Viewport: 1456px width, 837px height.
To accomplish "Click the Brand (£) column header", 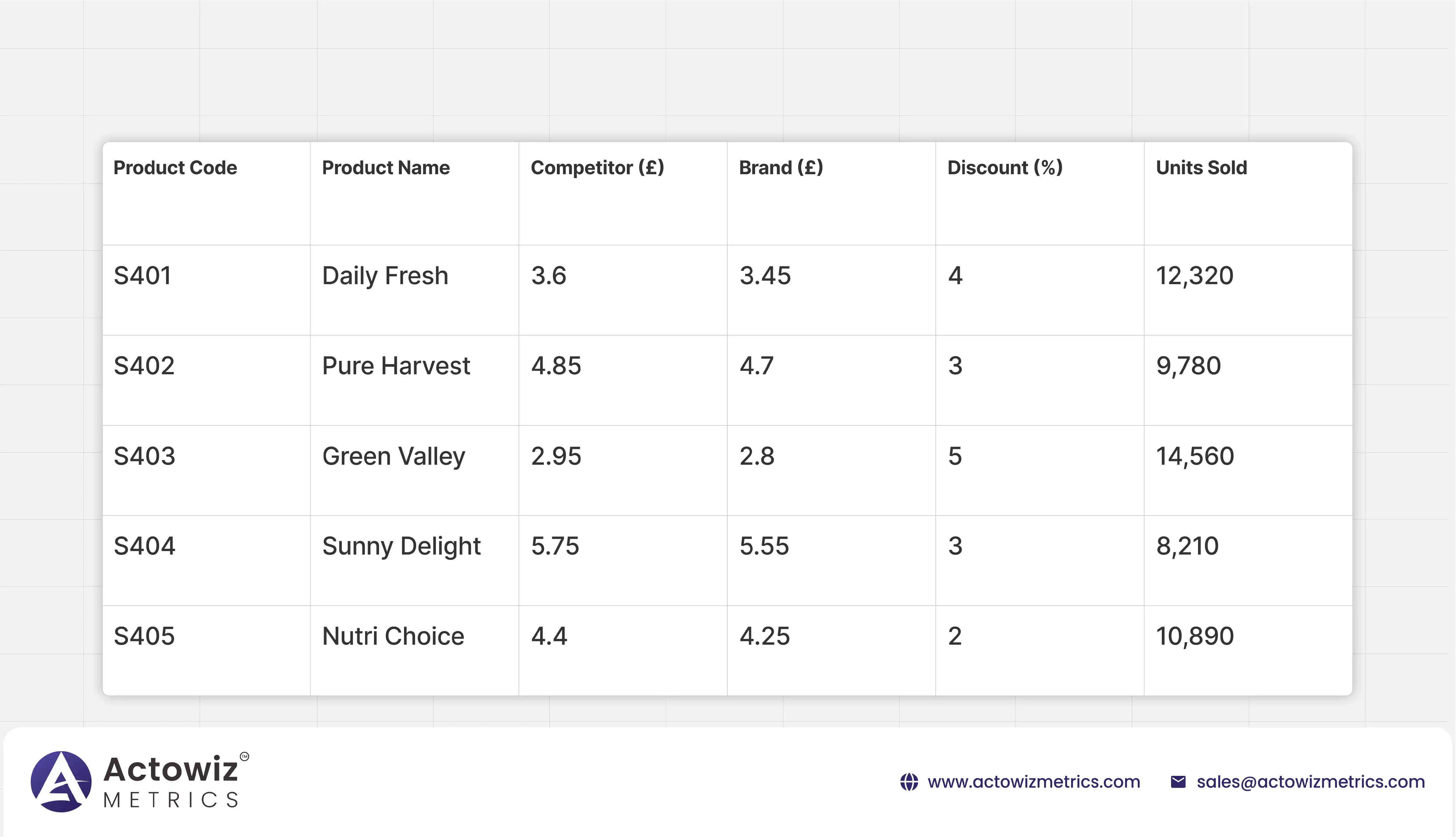I will click(x=781, y=168).
